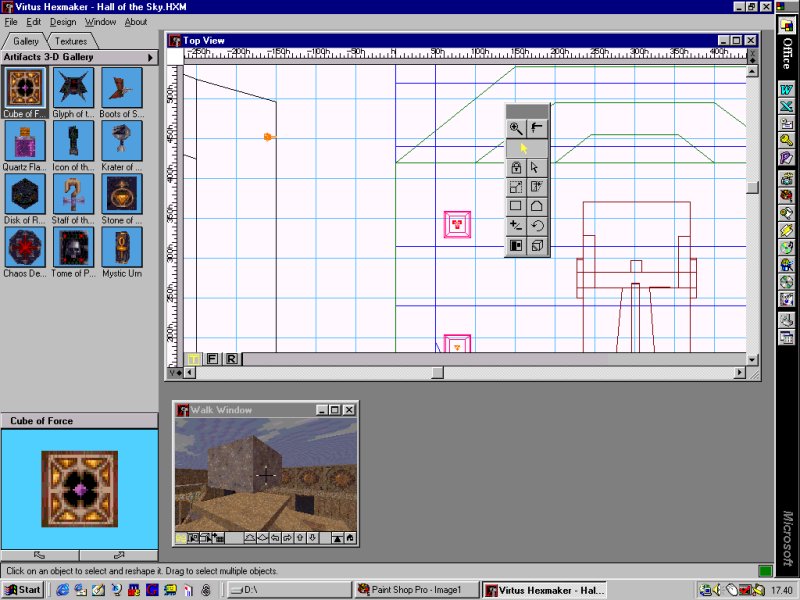Select the 3D cube tool in palette

pyautogui.click(x=536, y=246)
